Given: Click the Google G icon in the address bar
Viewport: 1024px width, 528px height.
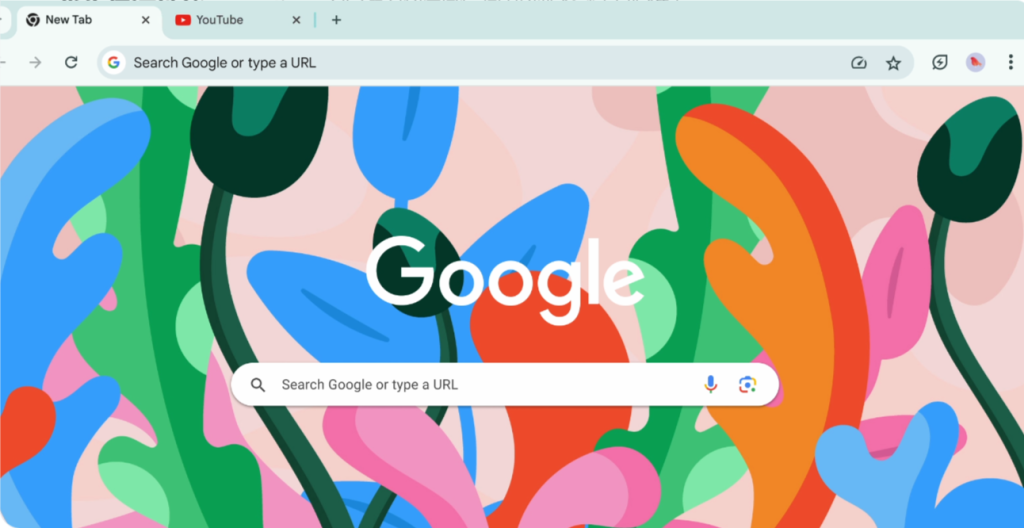Looking at the screenshot, I should click(x=114, y=63).
